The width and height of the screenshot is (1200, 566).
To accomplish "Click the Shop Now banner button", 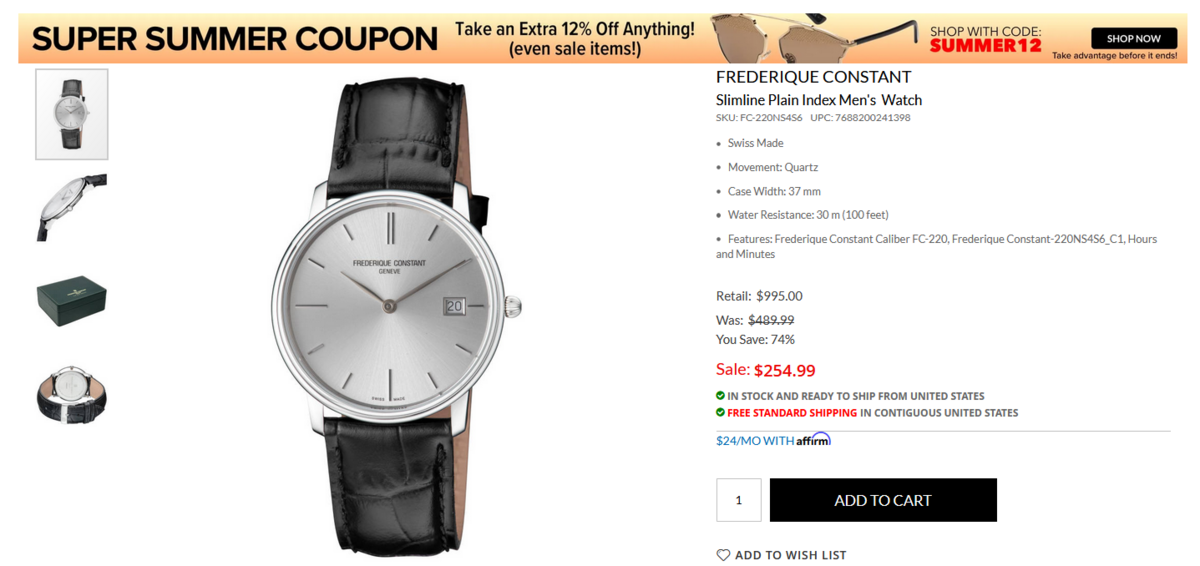I will pyautogui.click(x=1133, y=38).
